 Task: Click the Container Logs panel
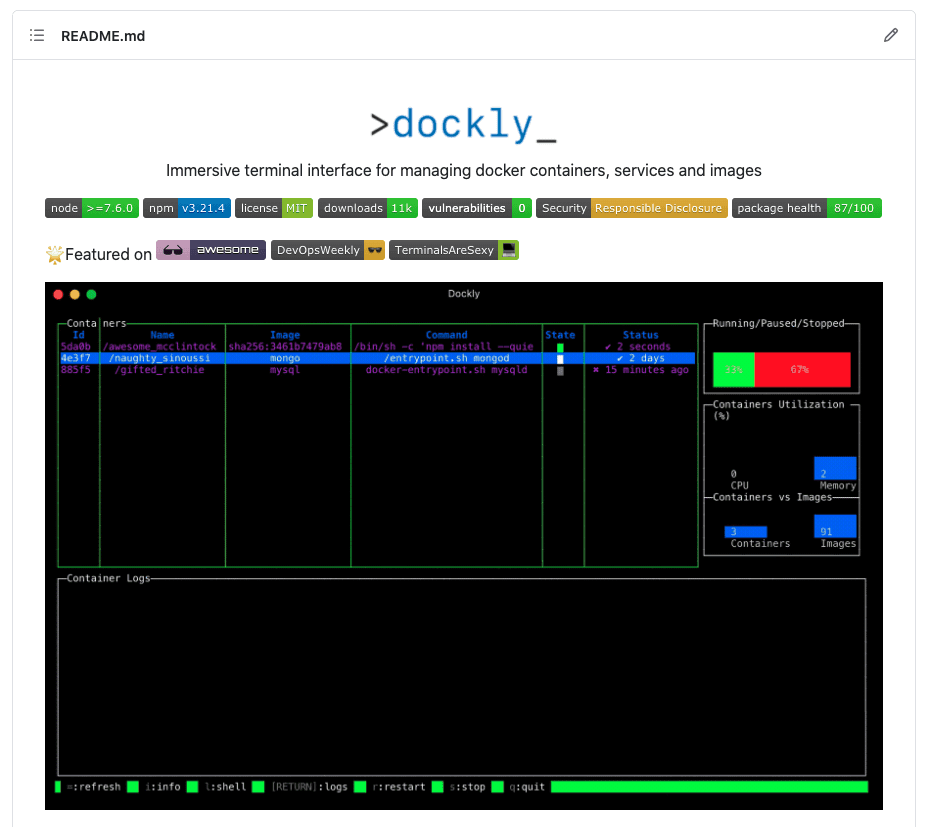point(461,676)
